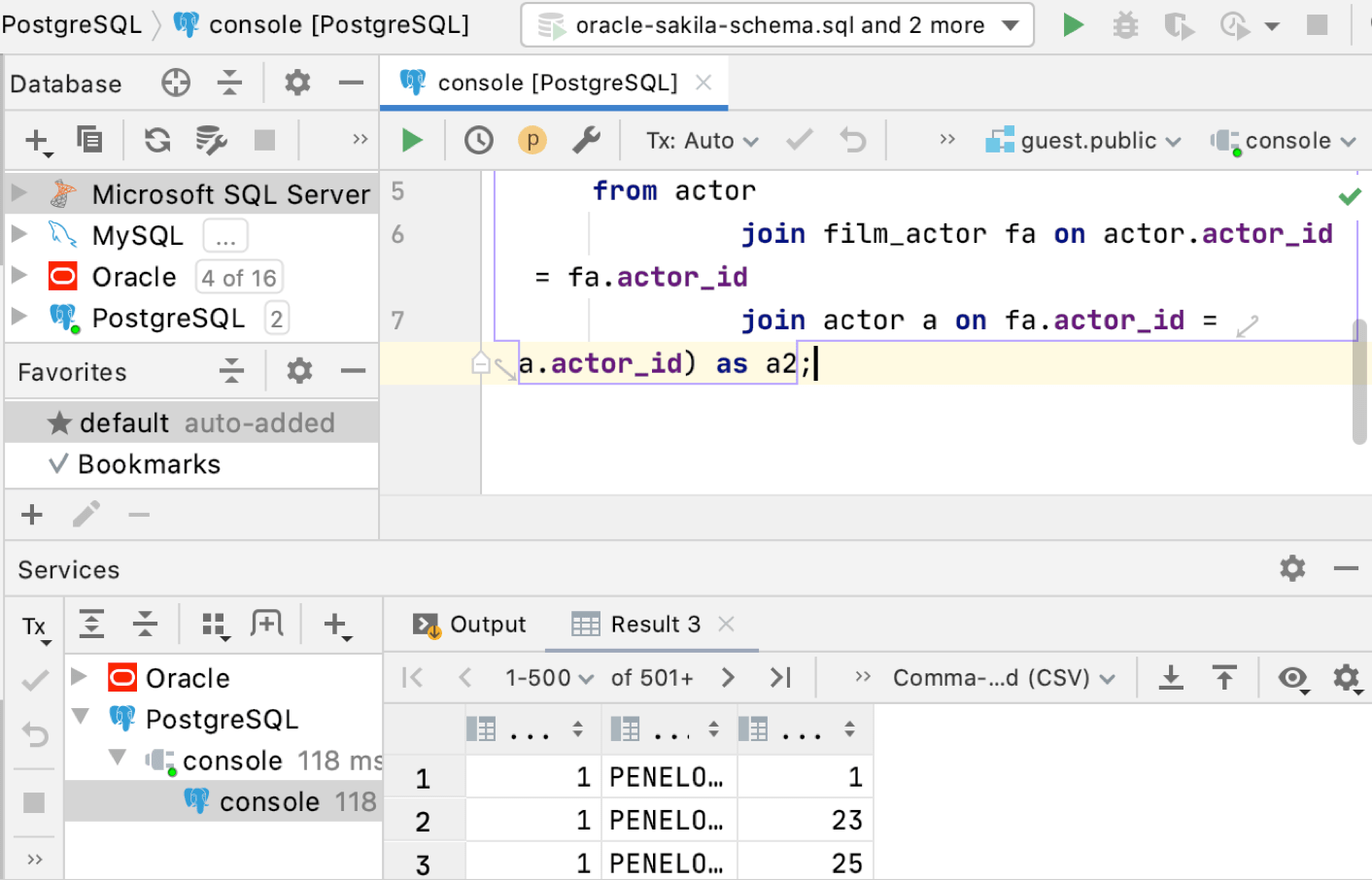Image resolution: width=1372 pixels, height=880 pixels.
Task: Expand the Microsoft SQL Server node
Action: (x=19, y=193)
